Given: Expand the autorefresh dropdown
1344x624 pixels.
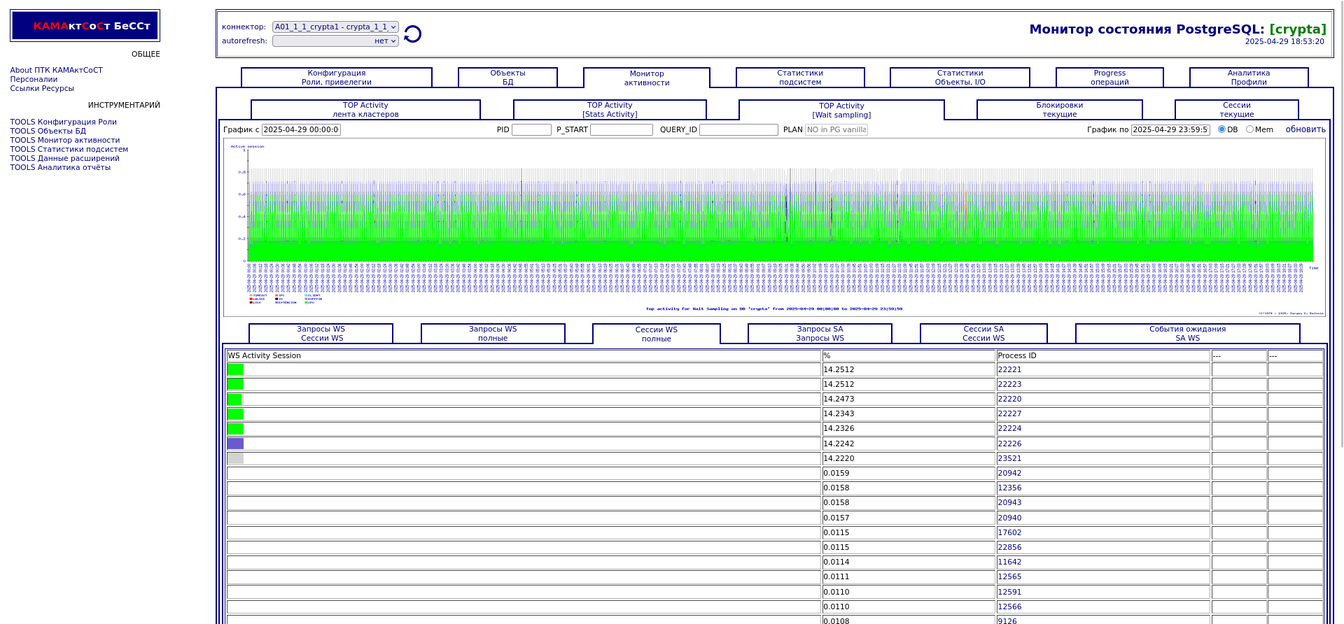Looking at the screenshot, I should tap(335, 41).
